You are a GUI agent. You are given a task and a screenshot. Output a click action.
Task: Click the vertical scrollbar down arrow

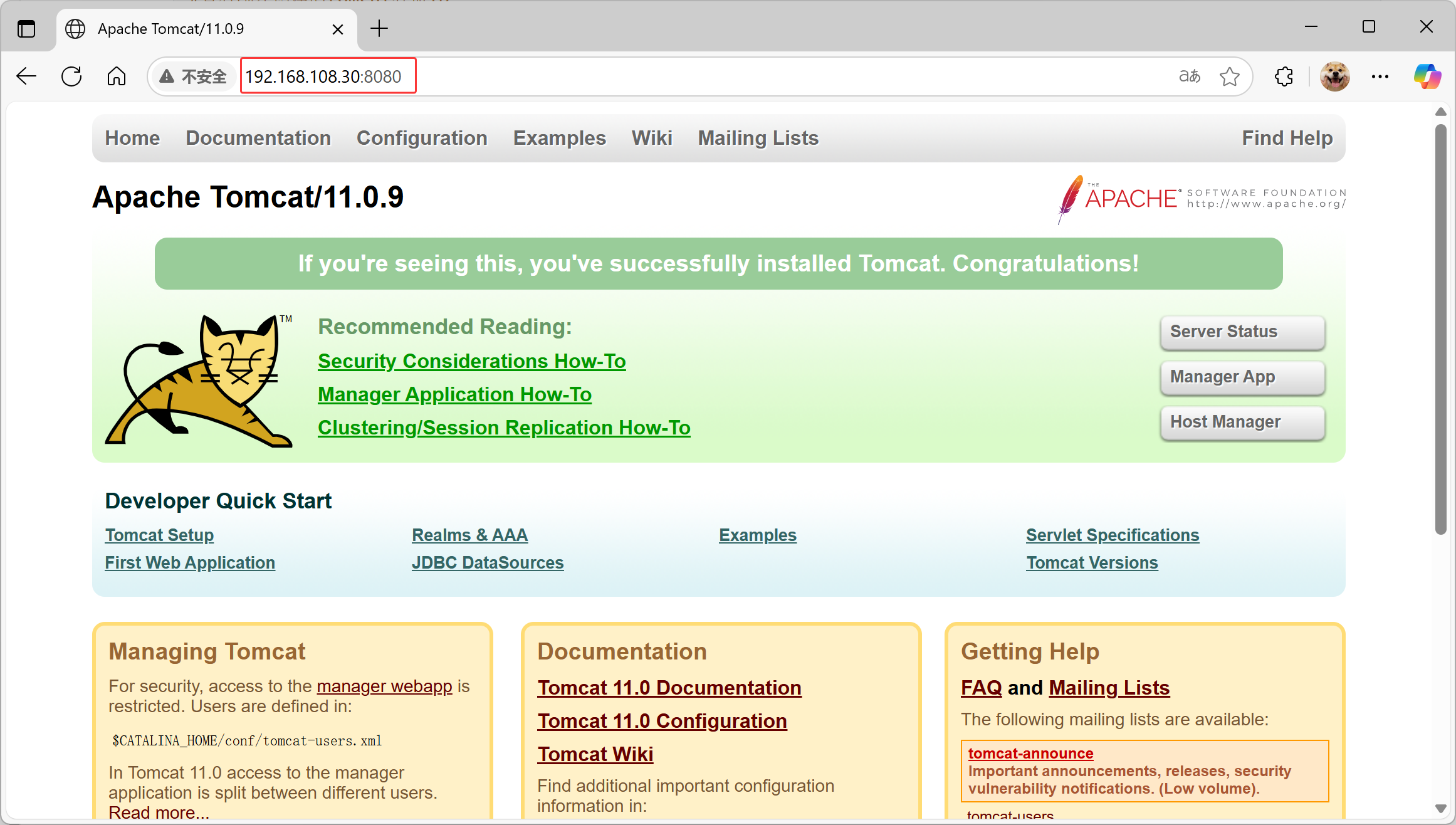(1440, 809)
